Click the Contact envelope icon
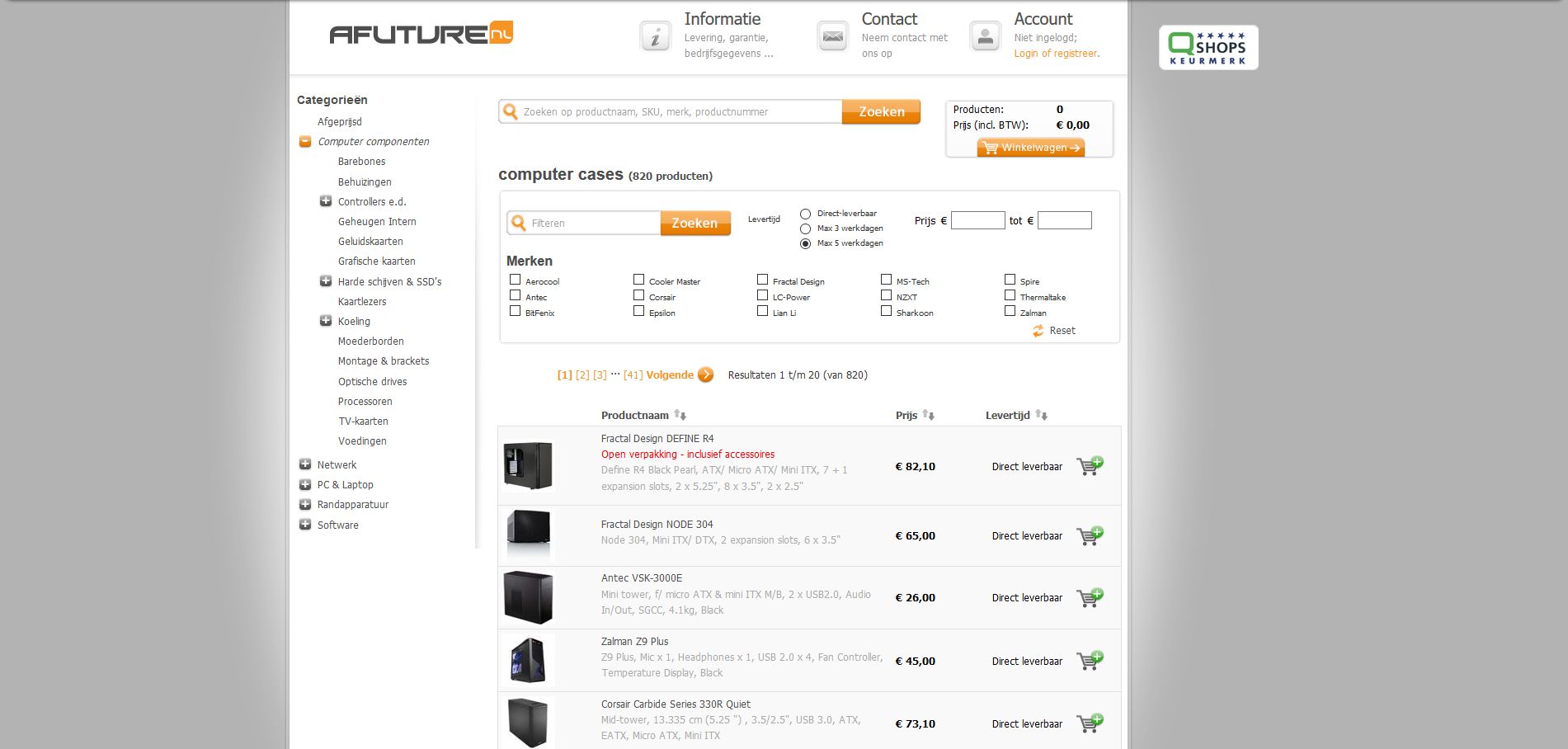The width and height of the screenshot is (1568, 749). pyautogui.click(x=833, y=36)
